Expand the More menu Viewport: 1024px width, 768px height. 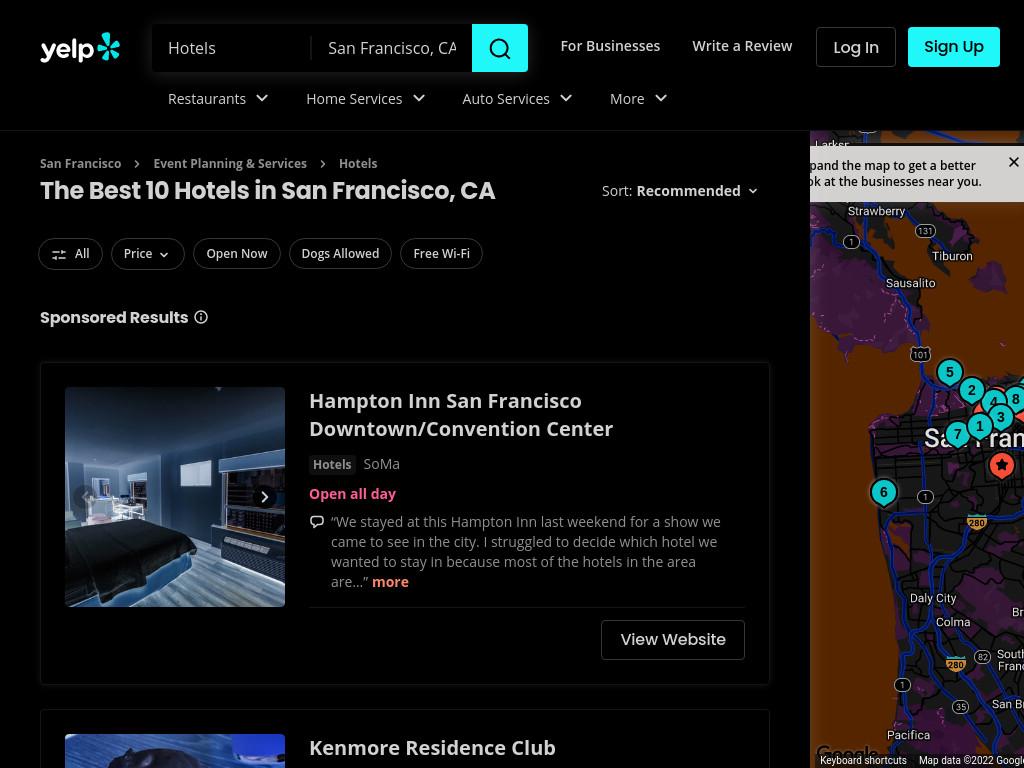[638, 99]
